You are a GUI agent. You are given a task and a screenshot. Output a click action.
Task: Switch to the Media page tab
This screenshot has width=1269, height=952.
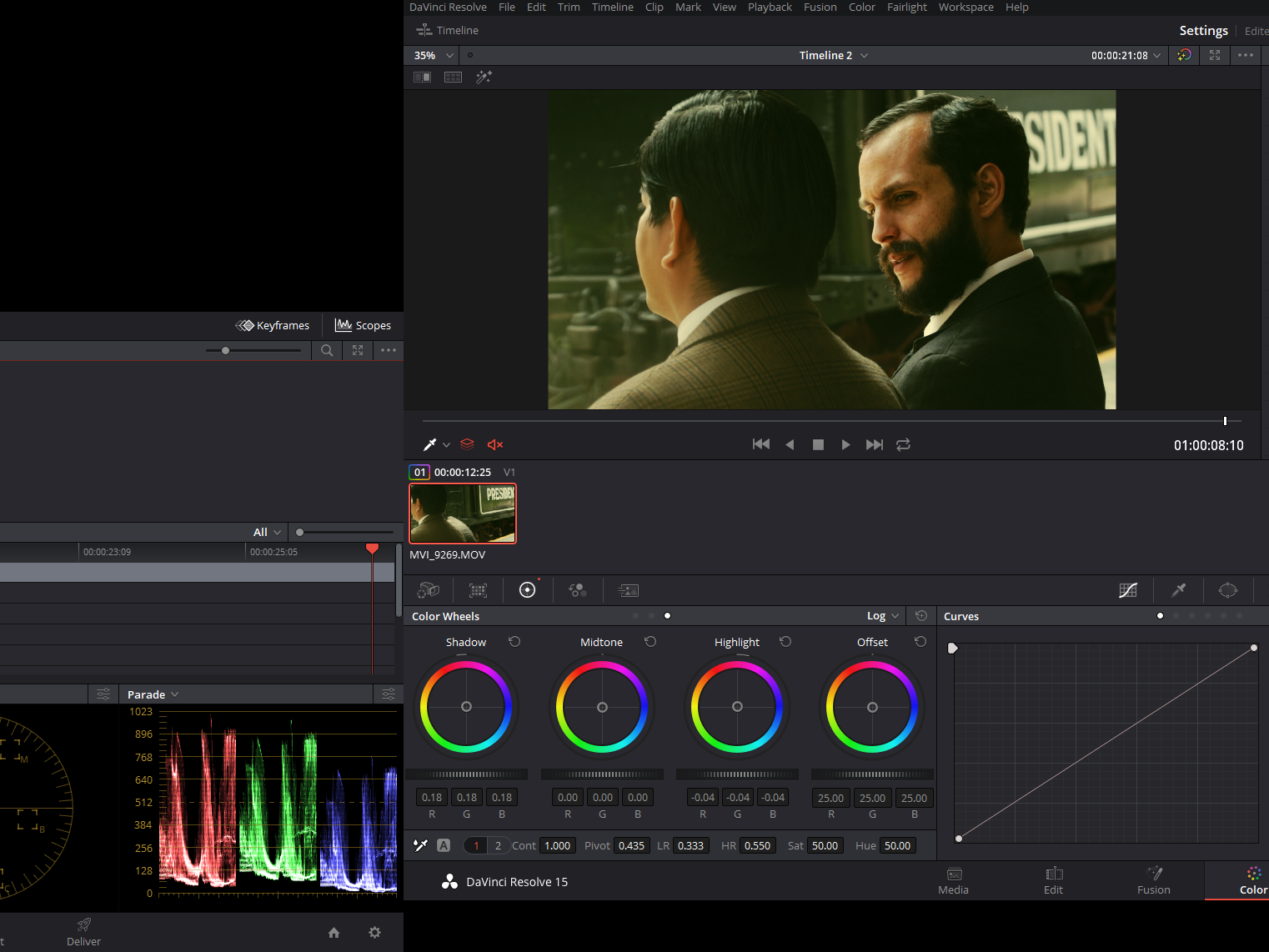tap(954, 880)
